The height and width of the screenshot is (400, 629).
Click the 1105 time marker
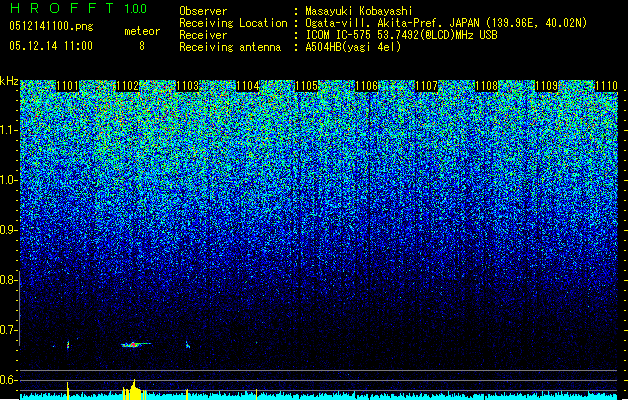[307, 86]
